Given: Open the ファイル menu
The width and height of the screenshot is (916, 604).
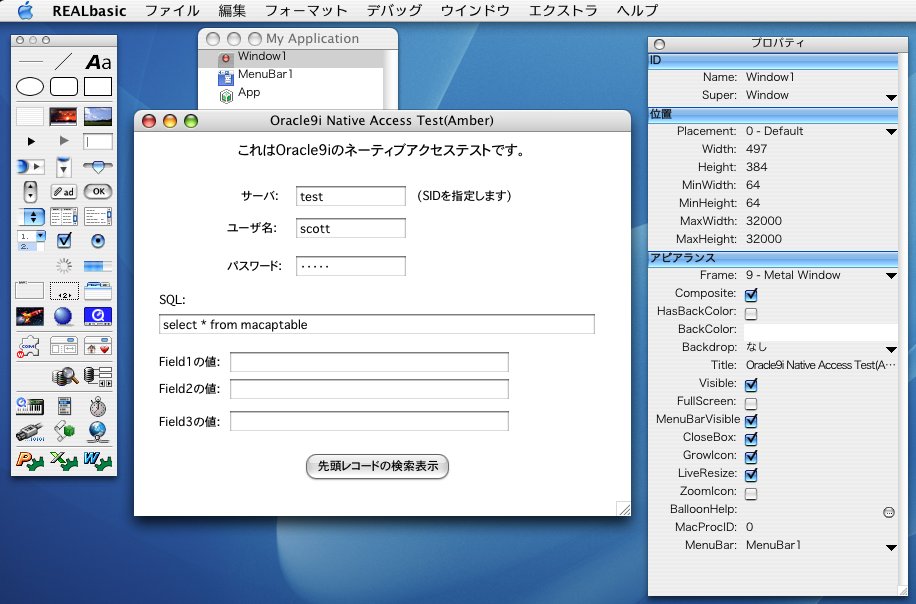Looking at the screenshot, I should click(x=172, y=11).
